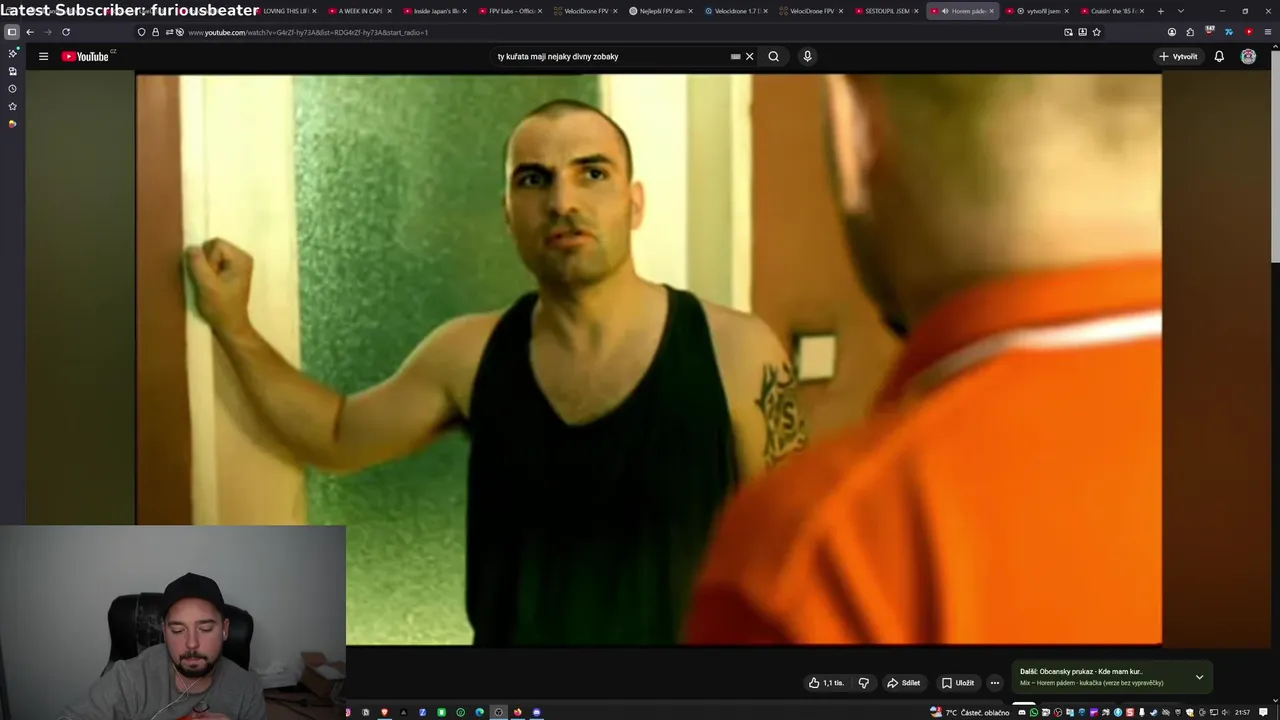Toggle the browser sidebar panel button

(12, 32)
